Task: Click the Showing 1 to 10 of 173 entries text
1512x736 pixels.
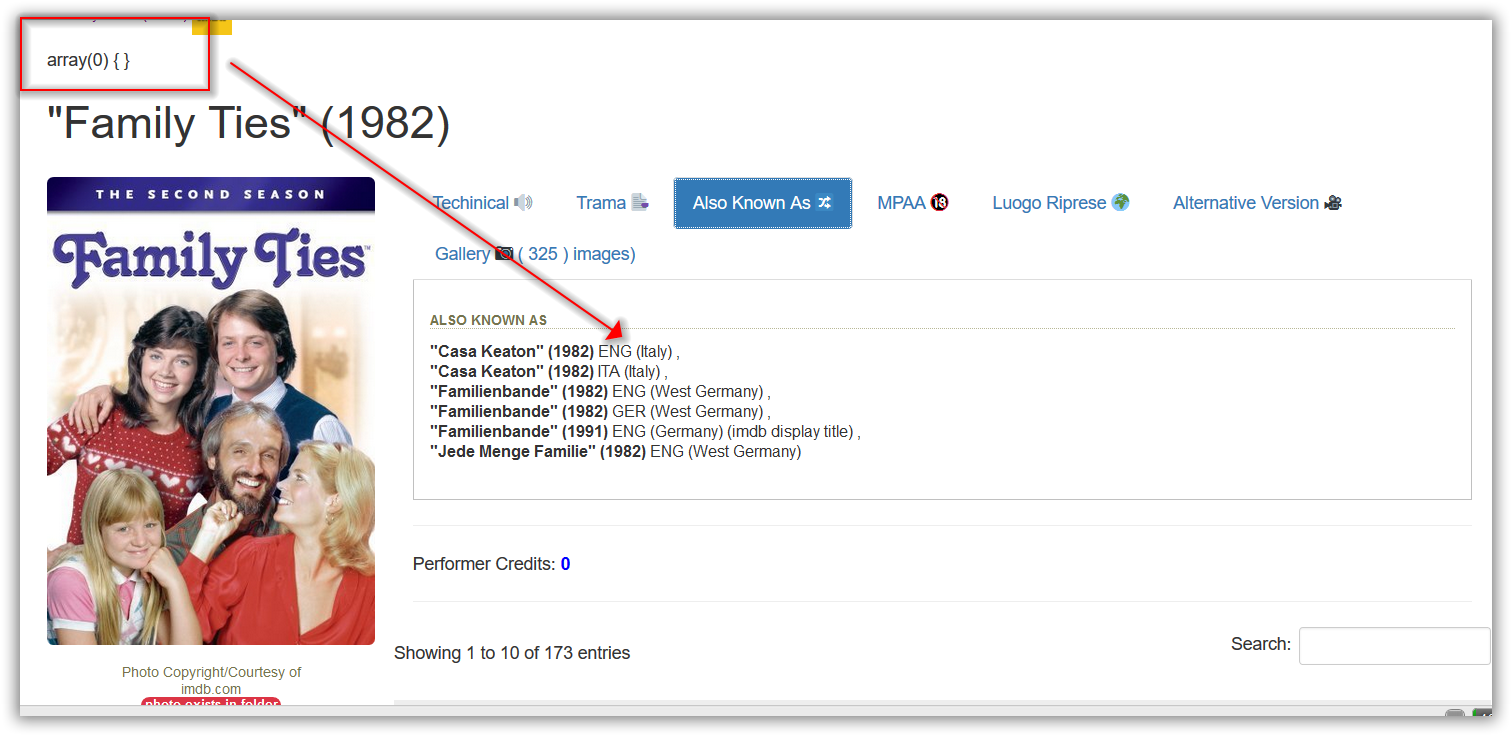Action: 512,653
